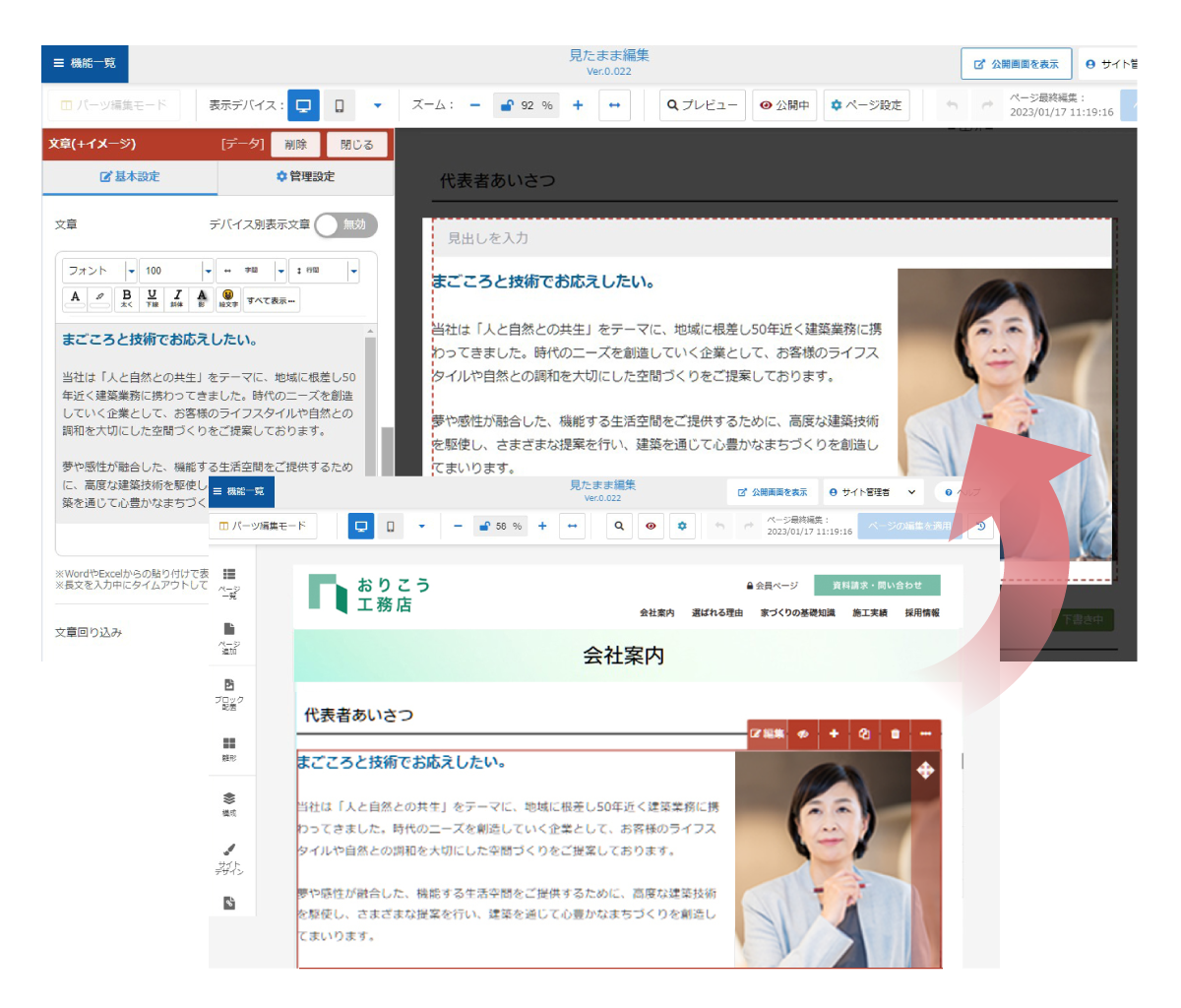Click the bold (太く) formatting icon
Viewport: 1181px width, 1008px height.
pyautogui.click(x=126, y=298)
